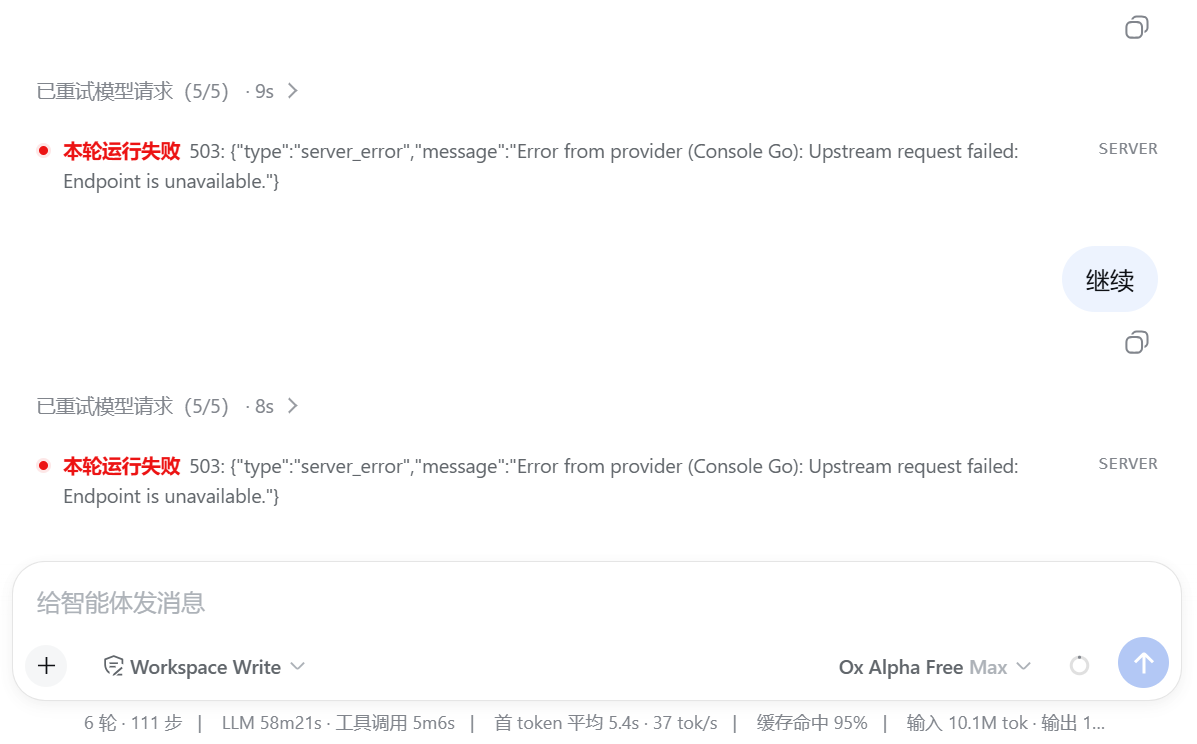Click the second 已重试模型请求 (5/5) label
This screenshot has height=744, width=1197.
[x=133, y=406]
